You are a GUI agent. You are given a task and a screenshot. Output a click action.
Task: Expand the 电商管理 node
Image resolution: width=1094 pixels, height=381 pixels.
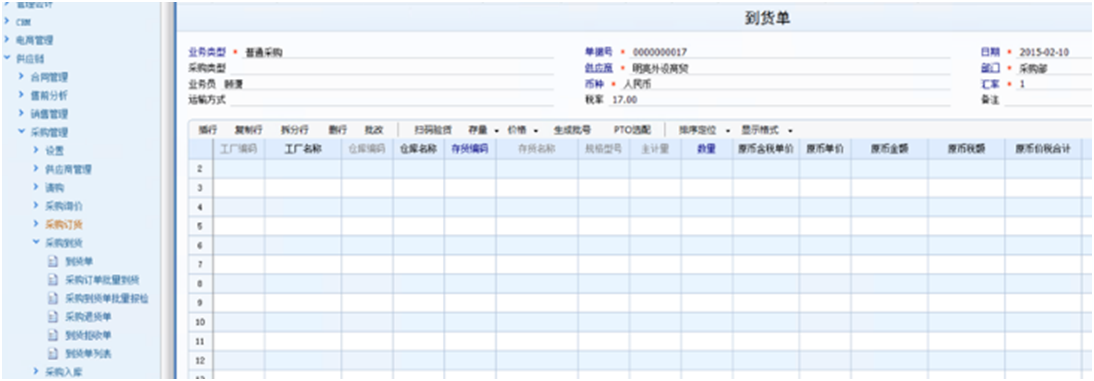7,40
